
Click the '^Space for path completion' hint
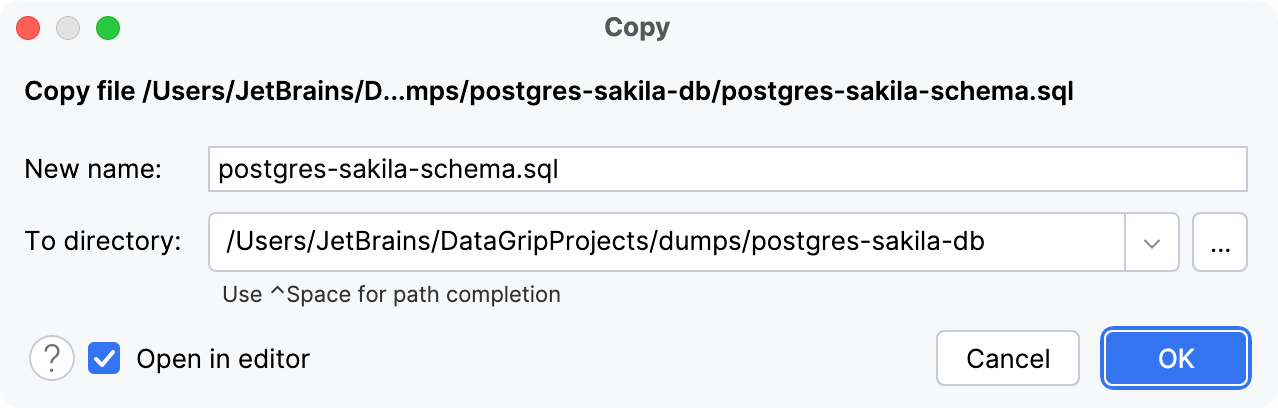click(x=391, y=295)
